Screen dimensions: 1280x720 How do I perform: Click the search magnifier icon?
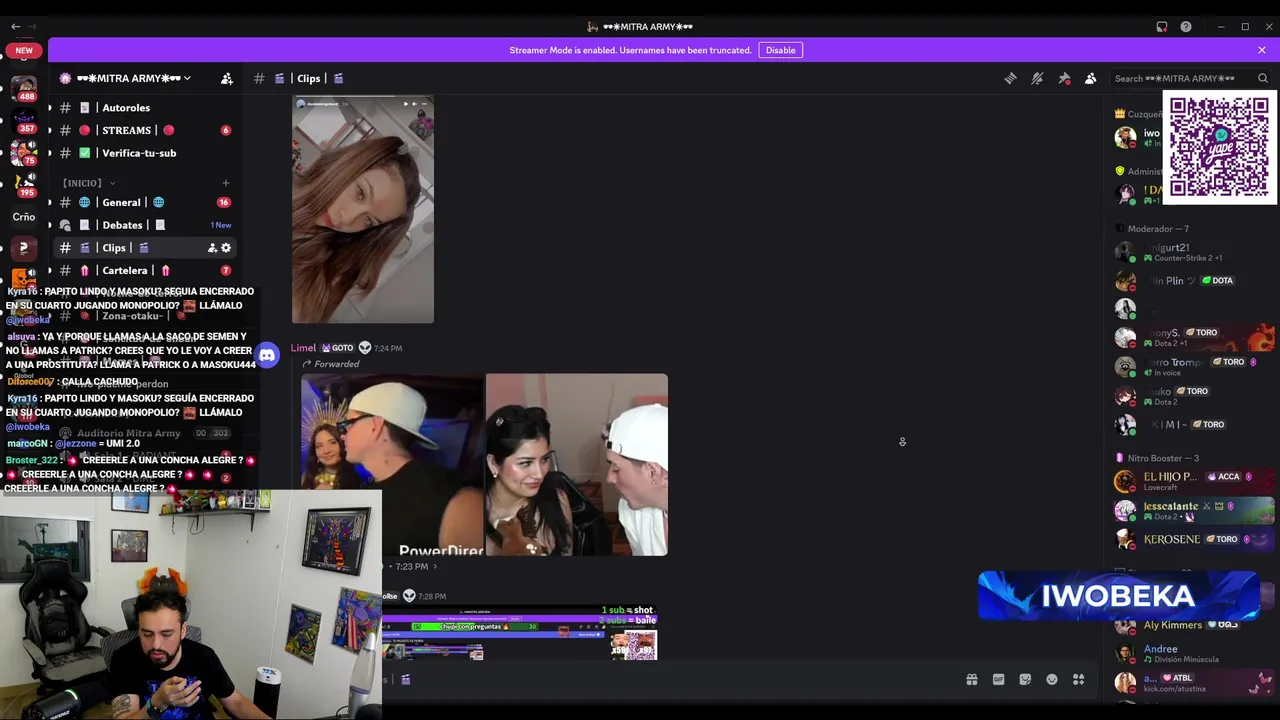point(1263,78)
